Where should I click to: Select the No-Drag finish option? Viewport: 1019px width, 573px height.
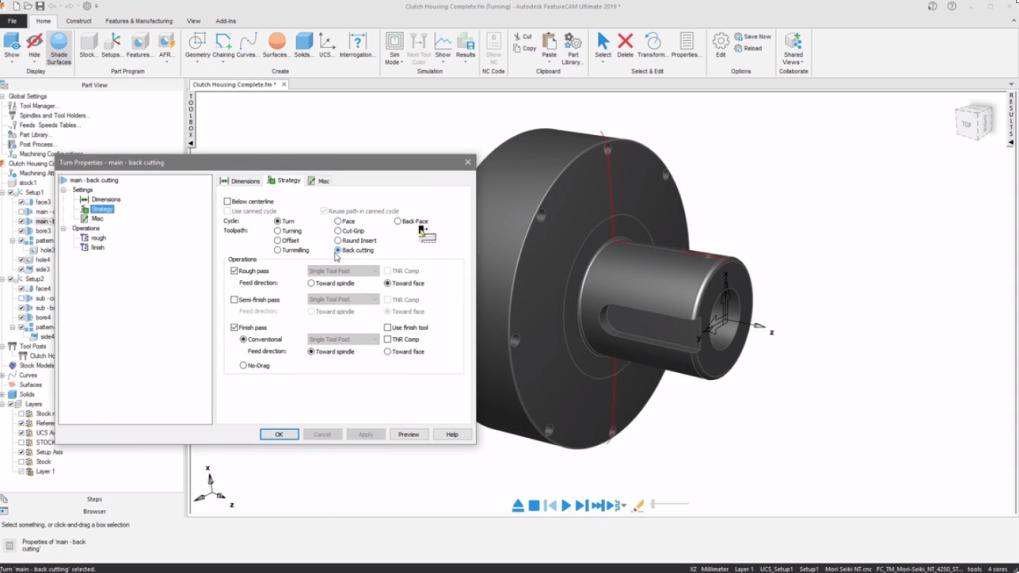click(243, 365)
